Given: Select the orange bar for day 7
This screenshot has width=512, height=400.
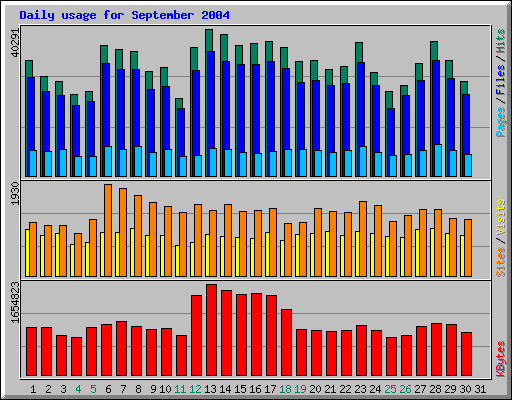Looking at the screenshot, I should coord(123,232).
